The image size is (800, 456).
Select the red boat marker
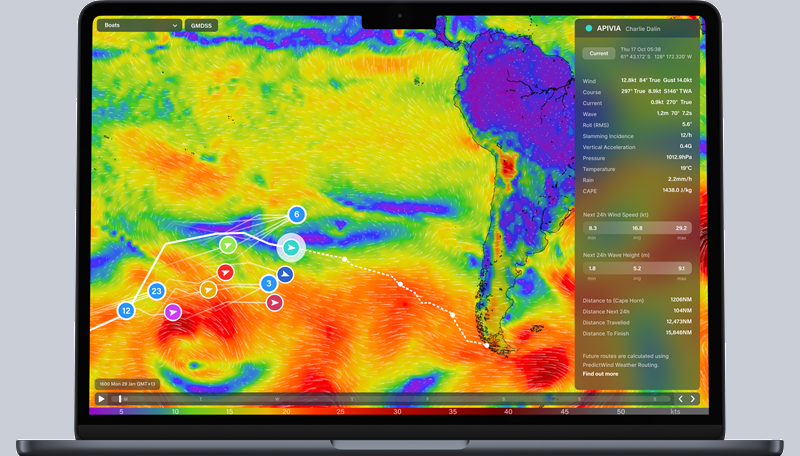[227, 272]
